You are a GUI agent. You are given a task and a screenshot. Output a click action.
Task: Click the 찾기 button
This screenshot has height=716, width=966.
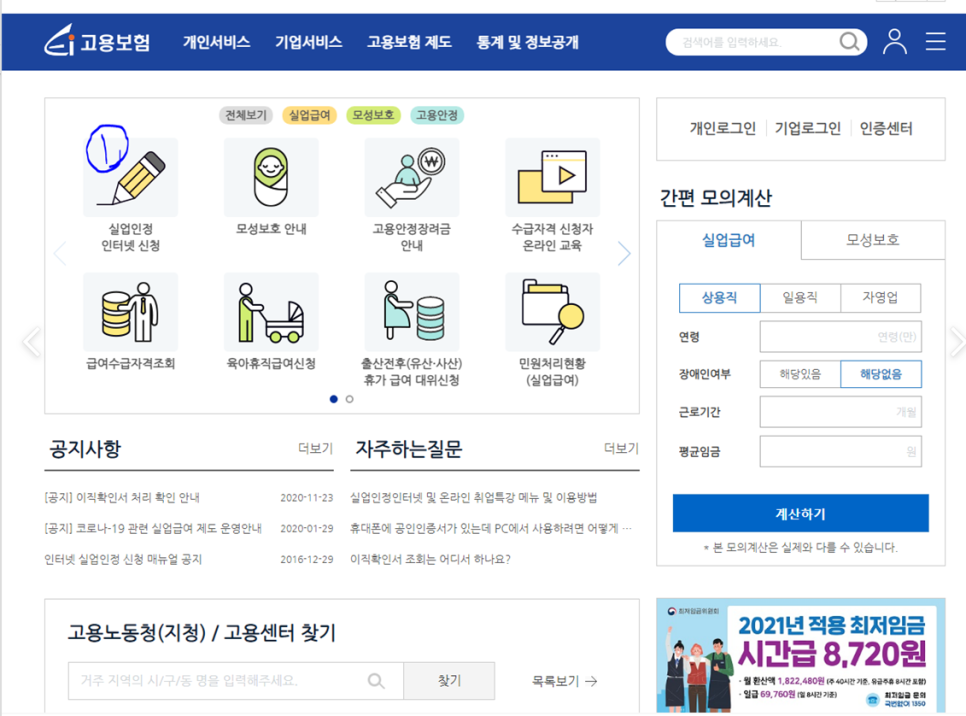click(x=449, y=681)
